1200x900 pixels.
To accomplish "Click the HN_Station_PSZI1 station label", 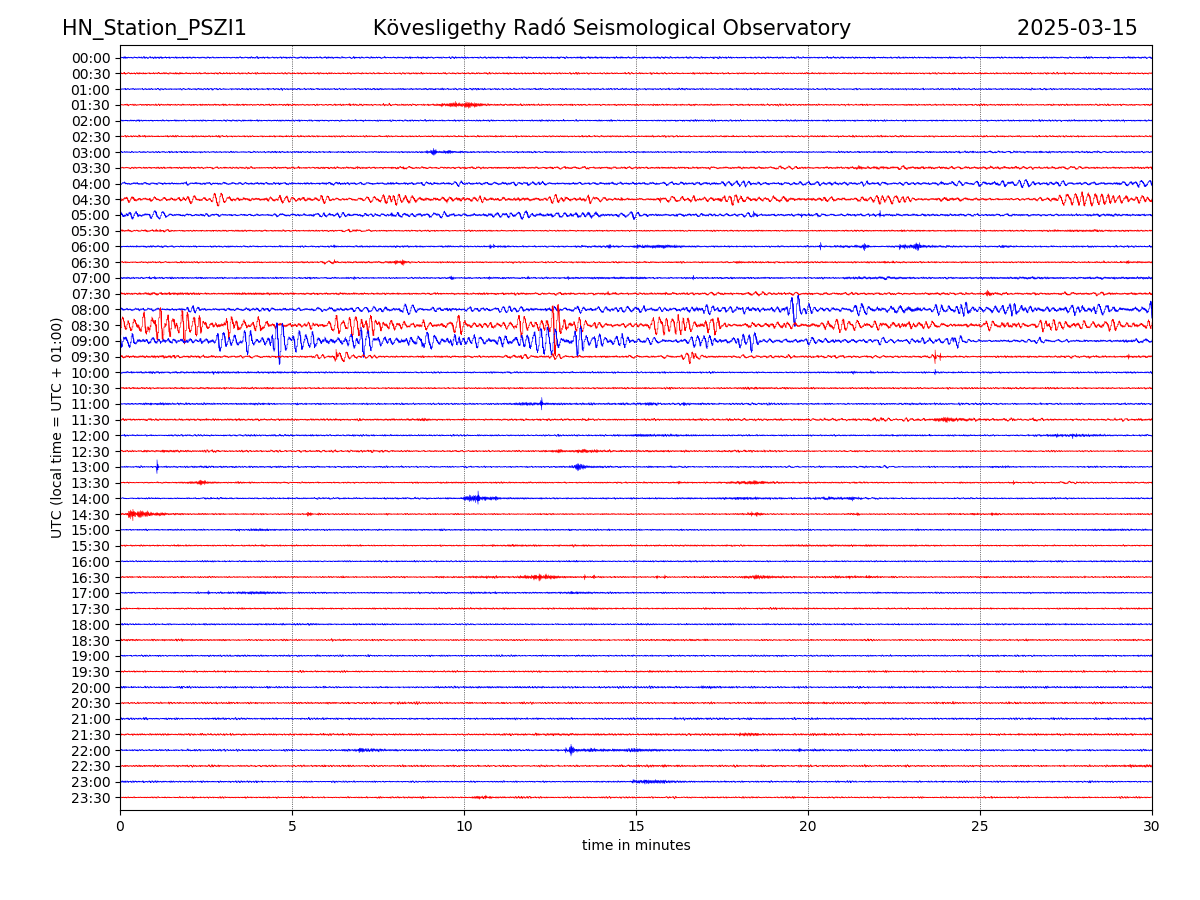I will tap(154, 28).
